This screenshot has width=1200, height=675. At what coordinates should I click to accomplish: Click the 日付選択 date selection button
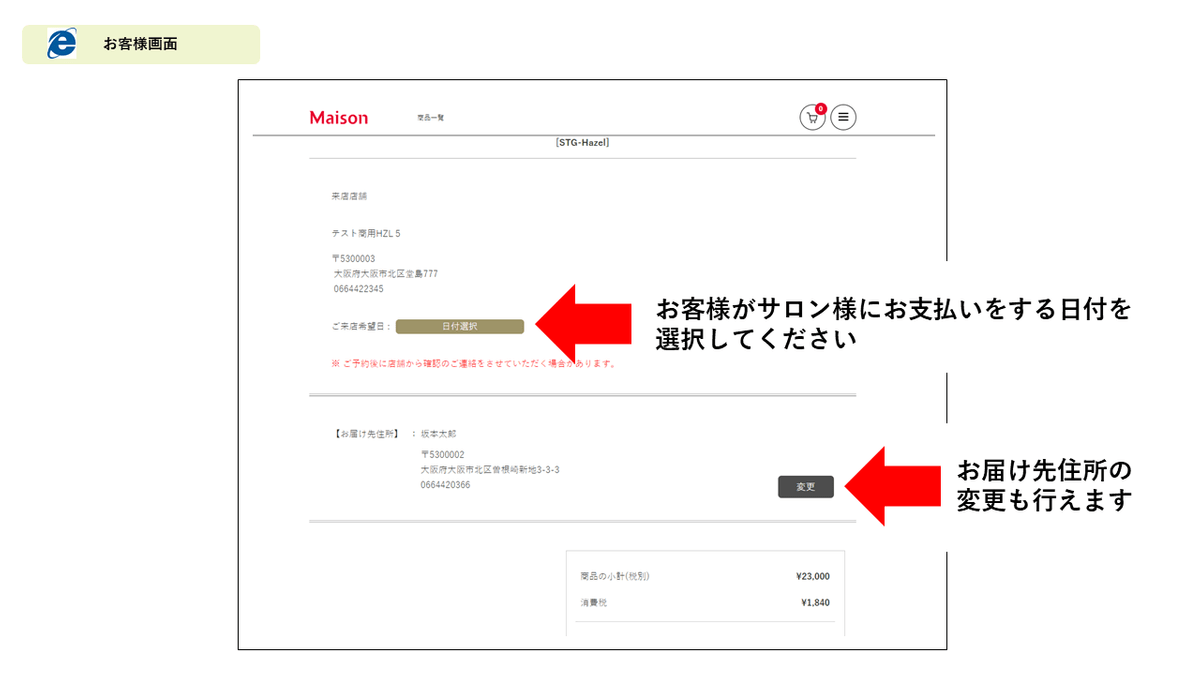pos(460,326)
